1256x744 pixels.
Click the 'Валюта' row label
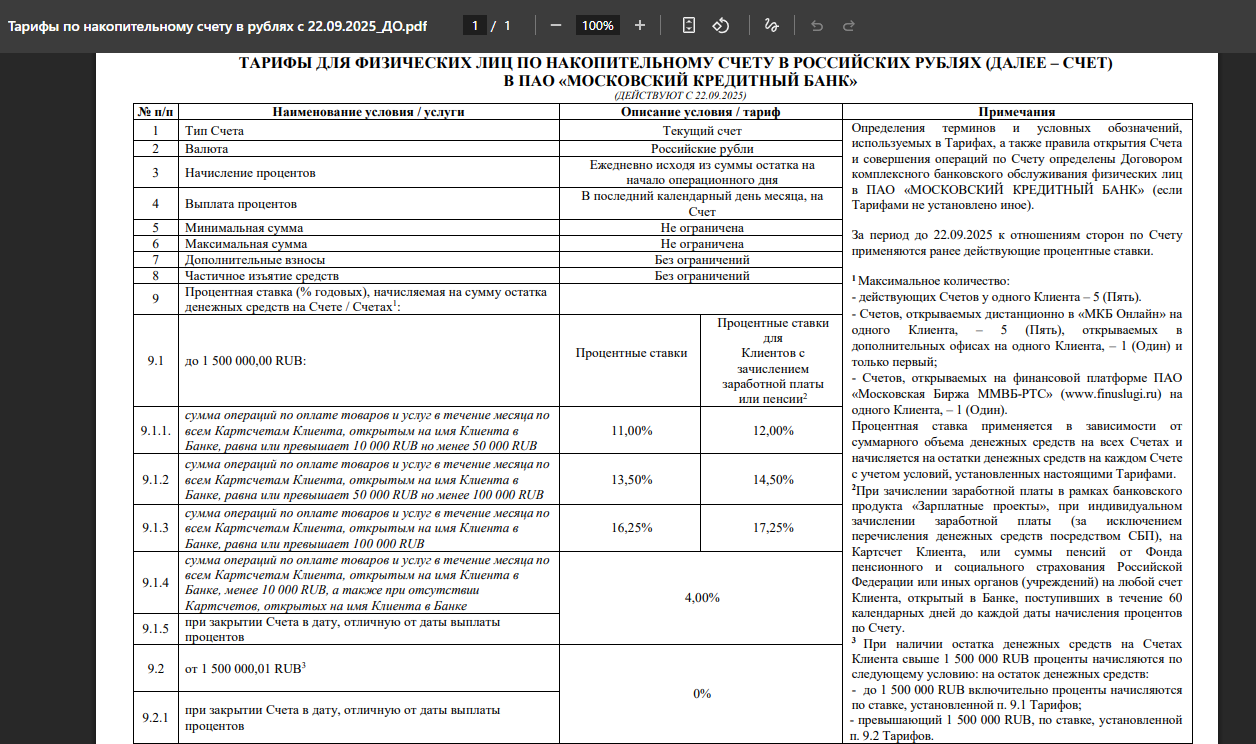click(206, 149)
